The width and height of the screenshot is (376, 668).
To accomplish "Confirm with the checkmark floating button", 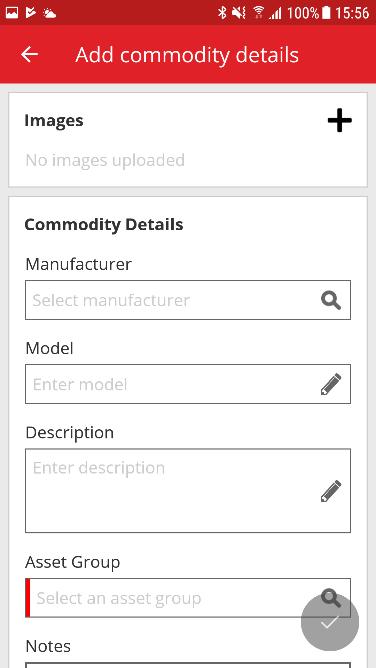I will (330, 622).
